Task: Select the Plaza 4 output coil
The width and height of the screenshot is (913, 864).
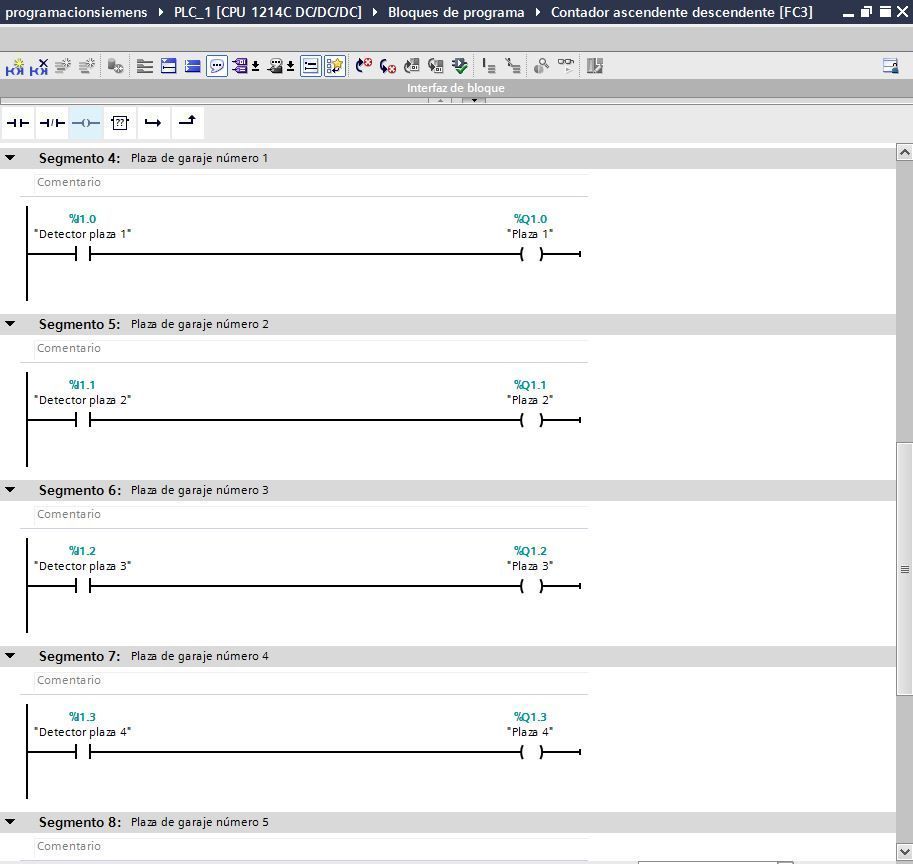Action: 532,752
